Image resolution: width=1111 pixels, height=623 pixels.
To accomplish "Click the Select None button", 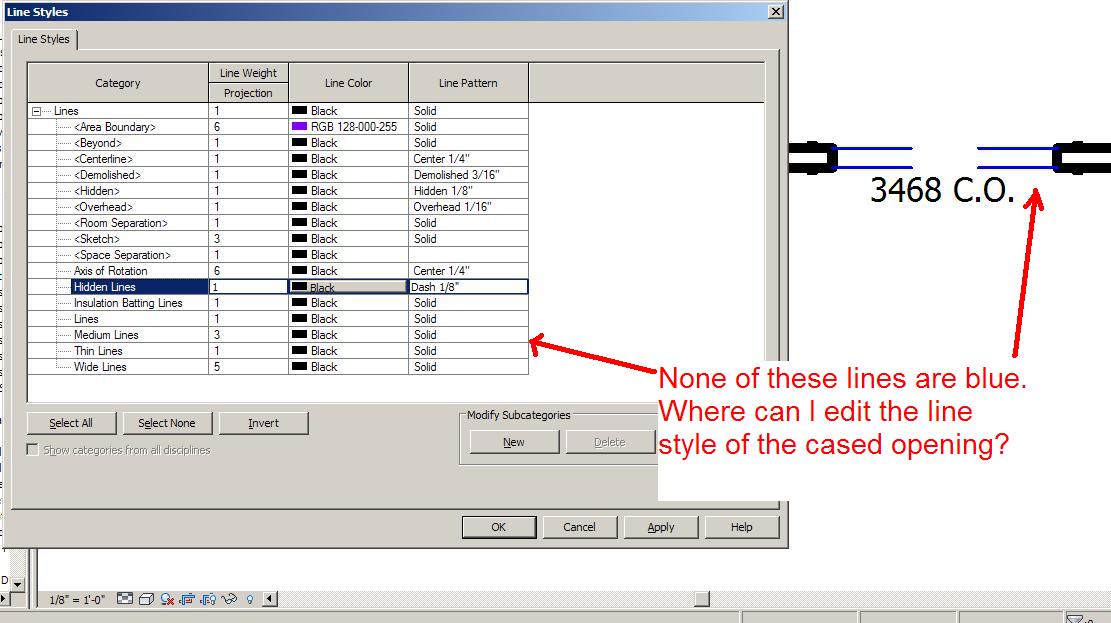I will (167, 423).
